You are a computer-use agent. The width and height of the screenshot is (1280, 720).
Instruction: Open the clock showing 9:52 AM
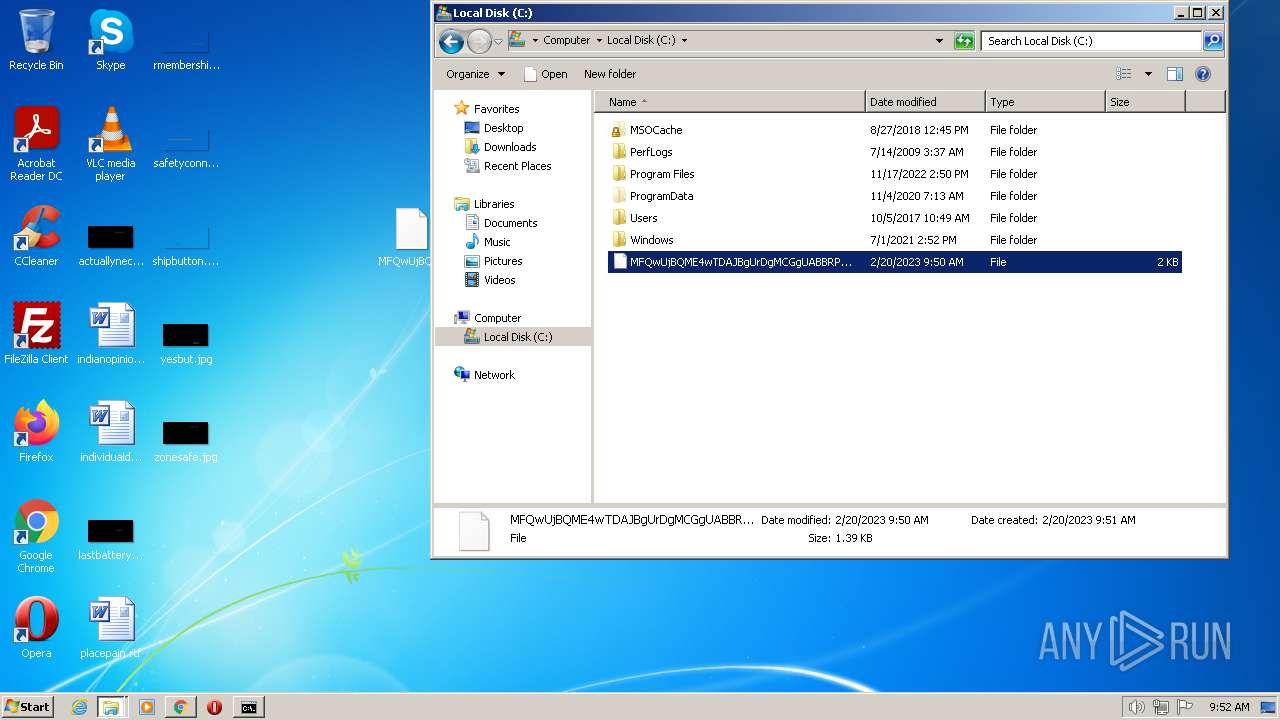pos(1229,707)
